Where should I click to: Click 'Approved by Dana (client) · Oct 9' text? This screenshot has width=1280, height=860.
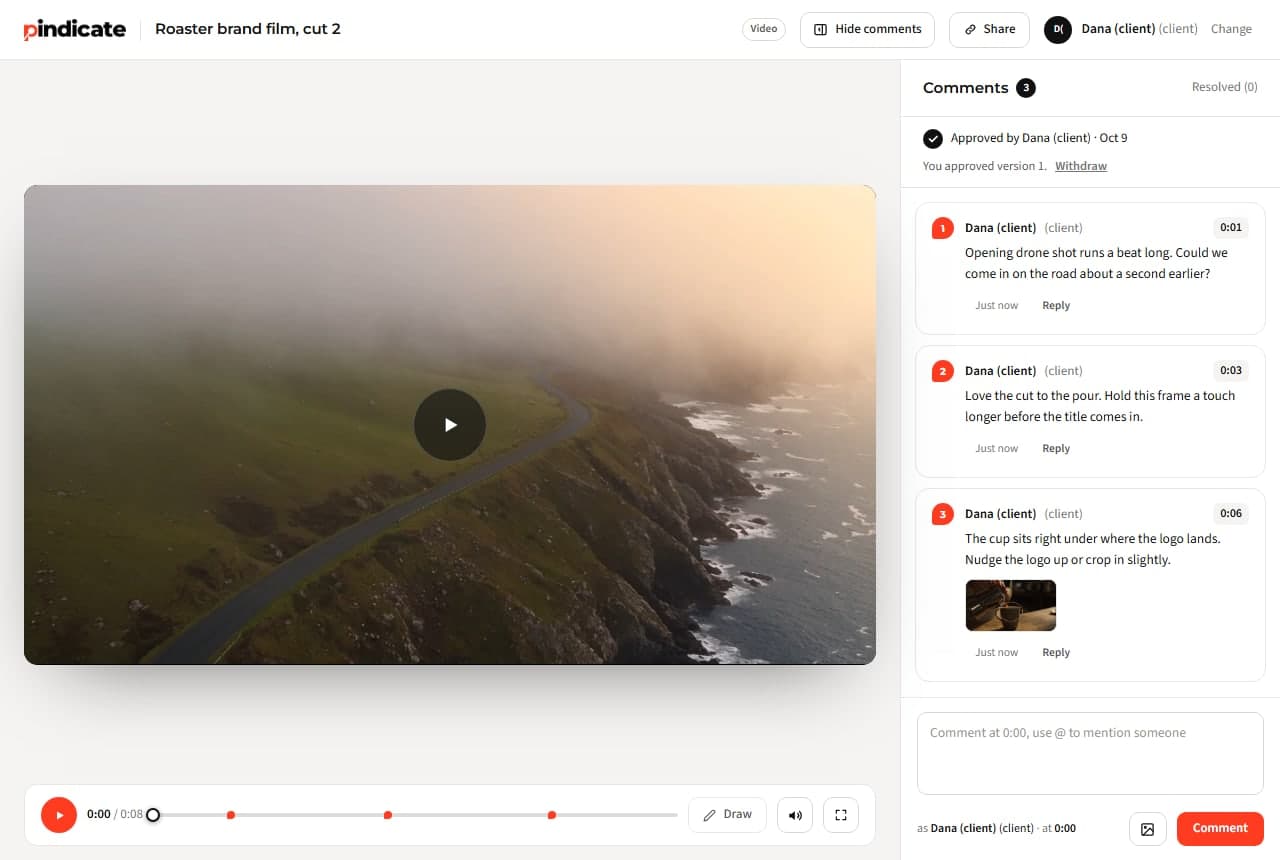pyautogui.click(x=1039, y=138)
